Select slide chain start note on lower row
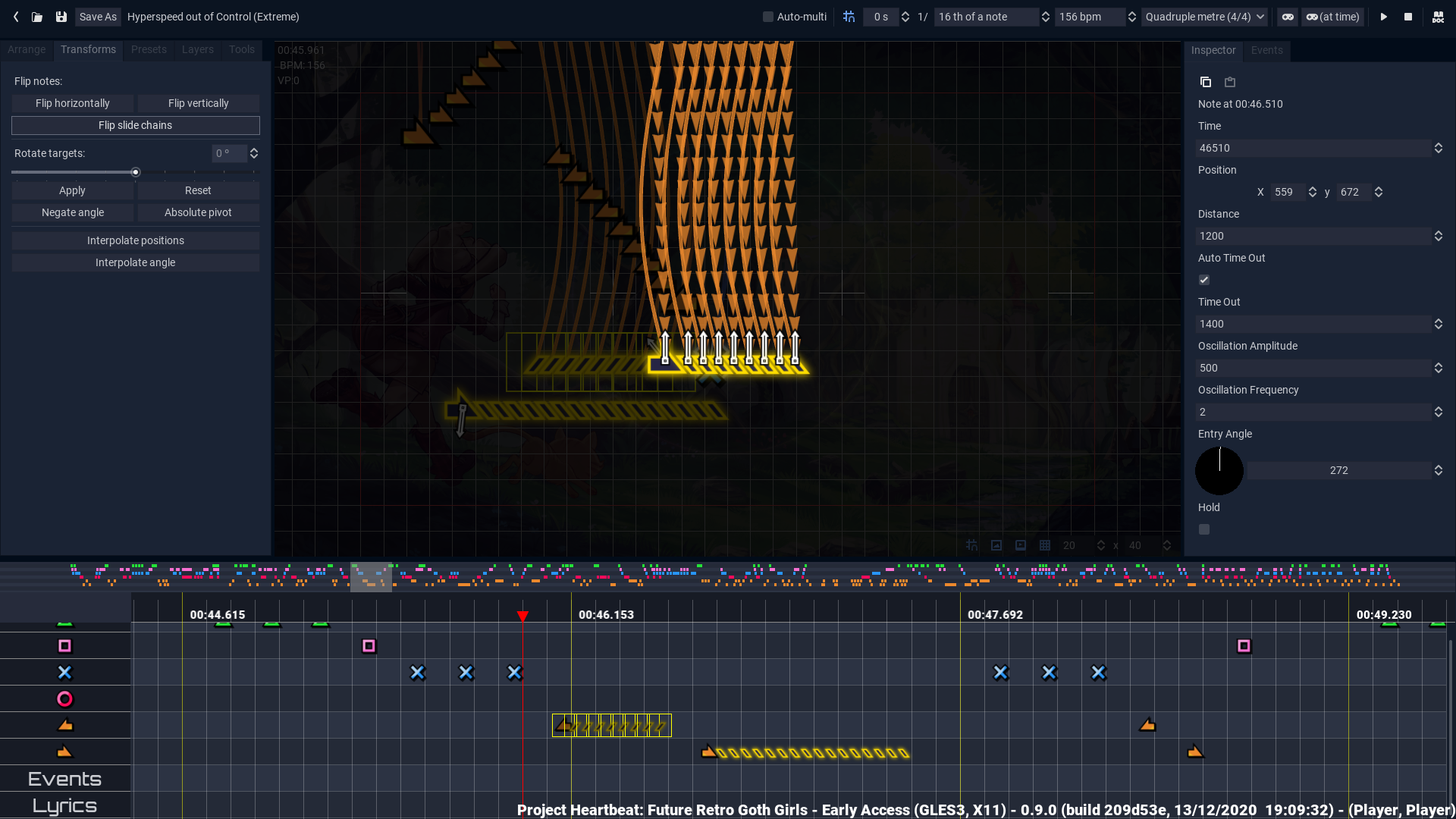The image size is (1456, 819). (709, 752)
